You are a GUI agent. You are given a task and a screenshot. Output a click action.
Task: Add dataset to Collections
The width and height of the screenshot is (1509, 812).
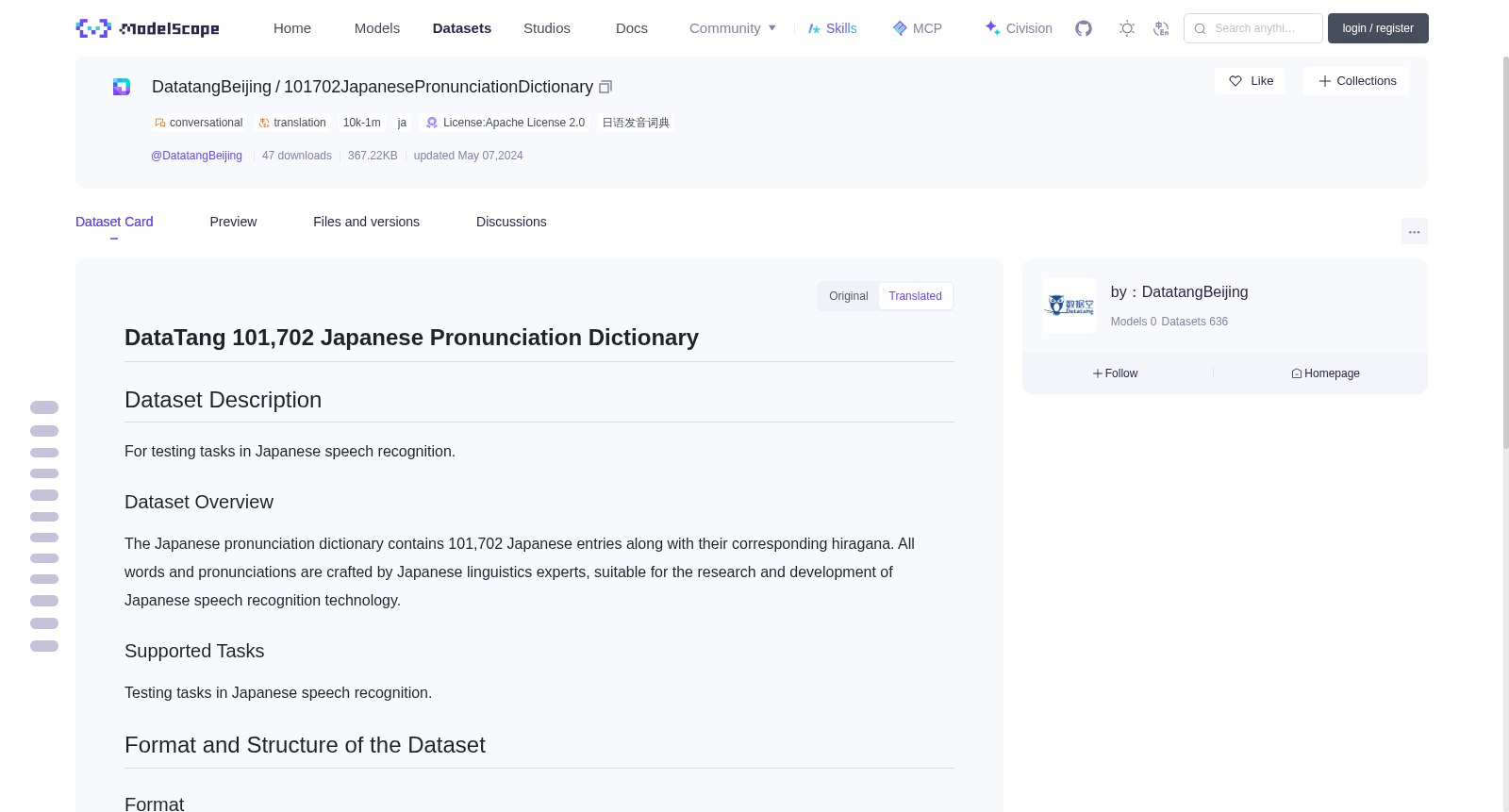tap(1356, 81)
